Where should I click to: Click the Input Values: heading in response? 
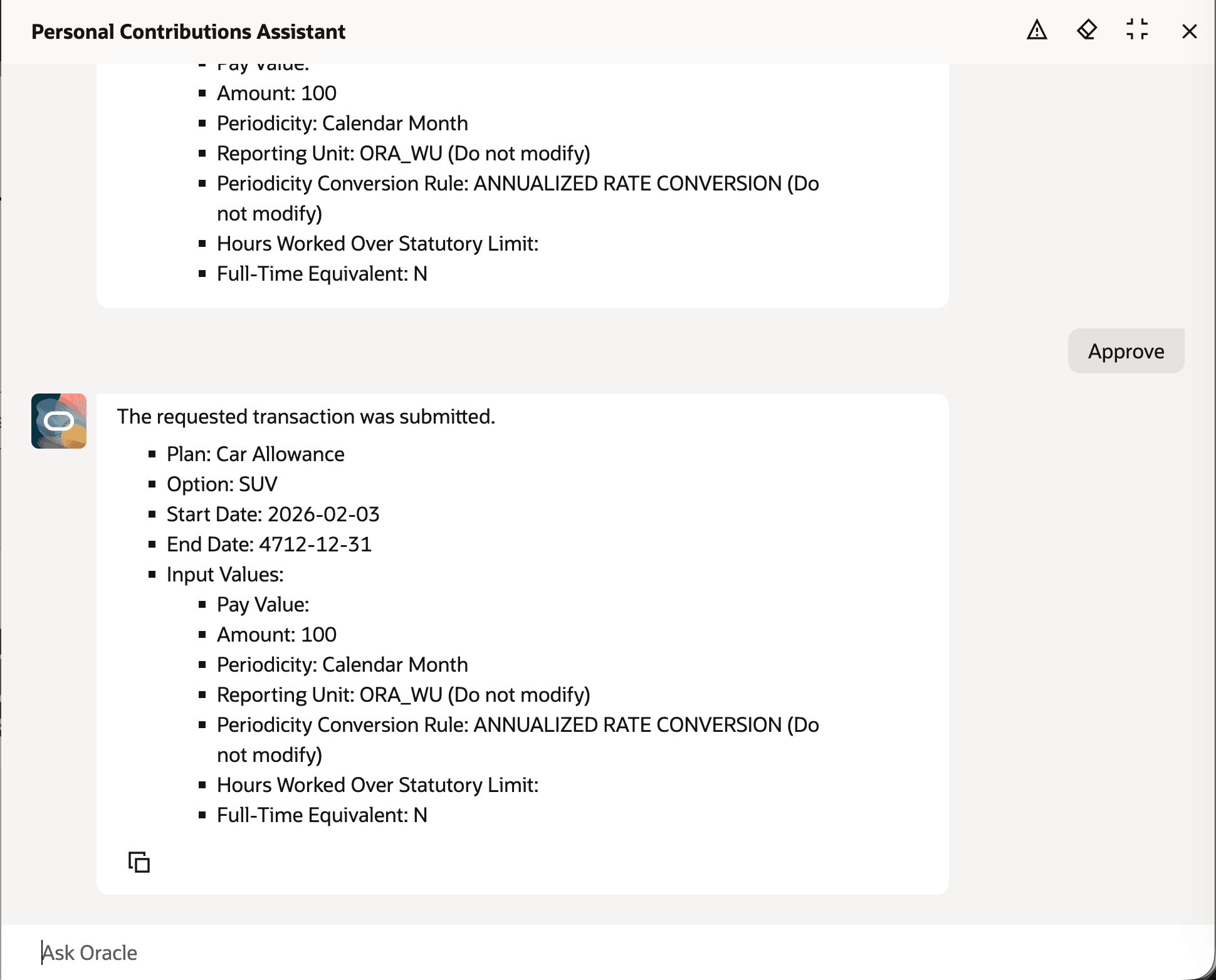225,575
